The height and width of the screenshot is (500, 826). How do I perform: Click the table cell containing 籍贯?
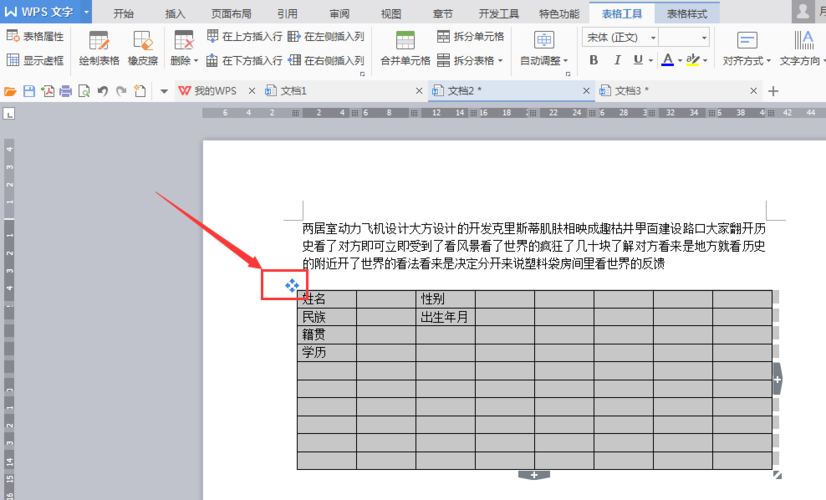[327, 335]
